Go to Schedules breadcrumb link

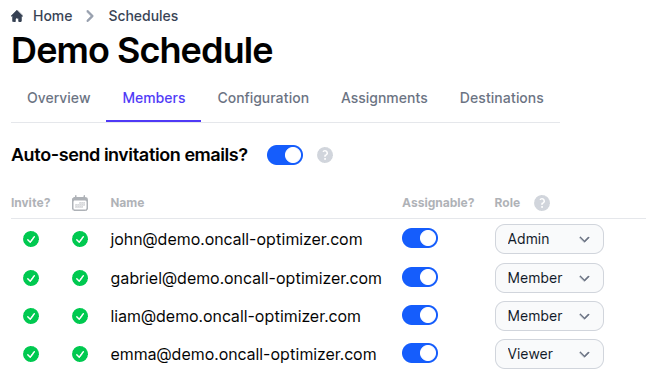[x=143, y=16]
